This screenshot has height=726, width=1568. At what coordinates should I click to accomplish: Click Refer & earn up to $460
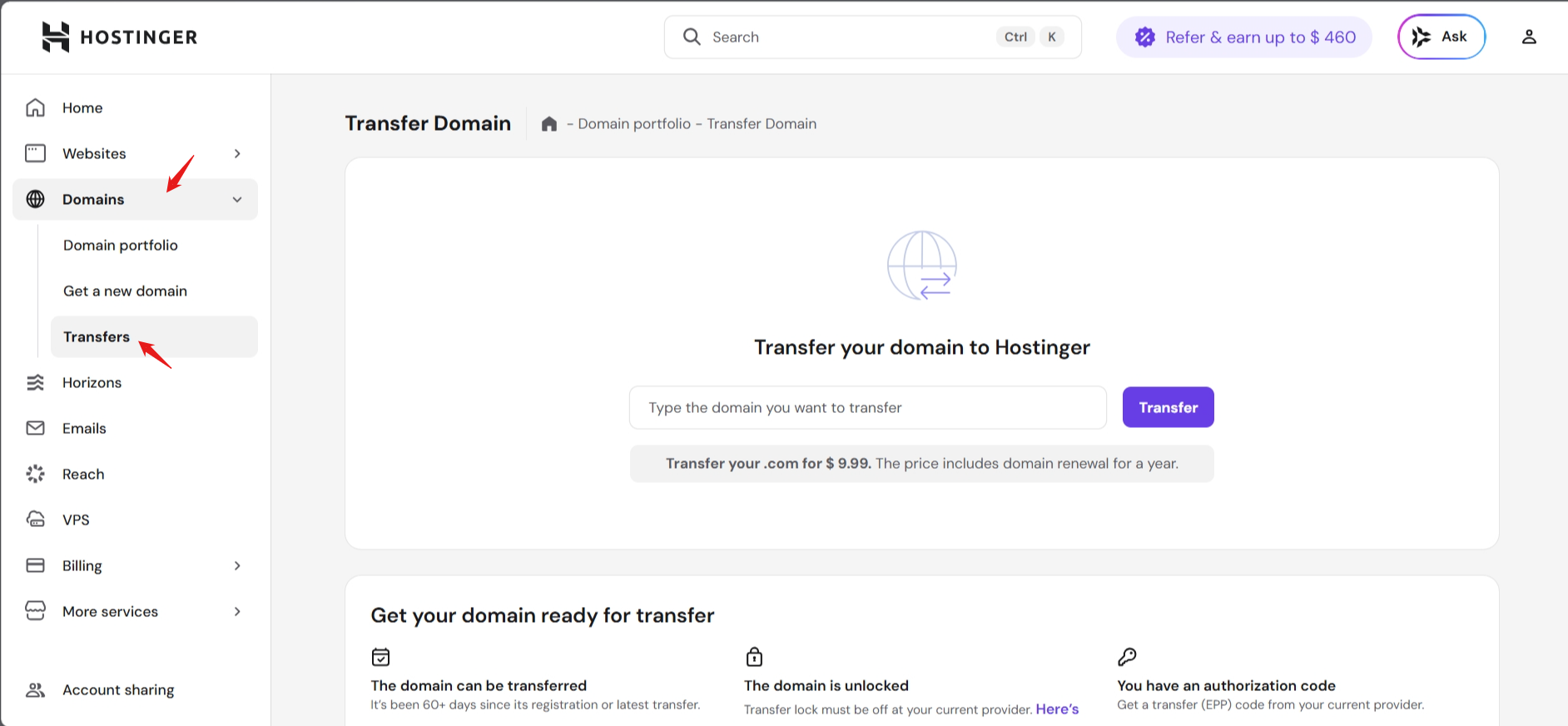tap(1243, 37)
